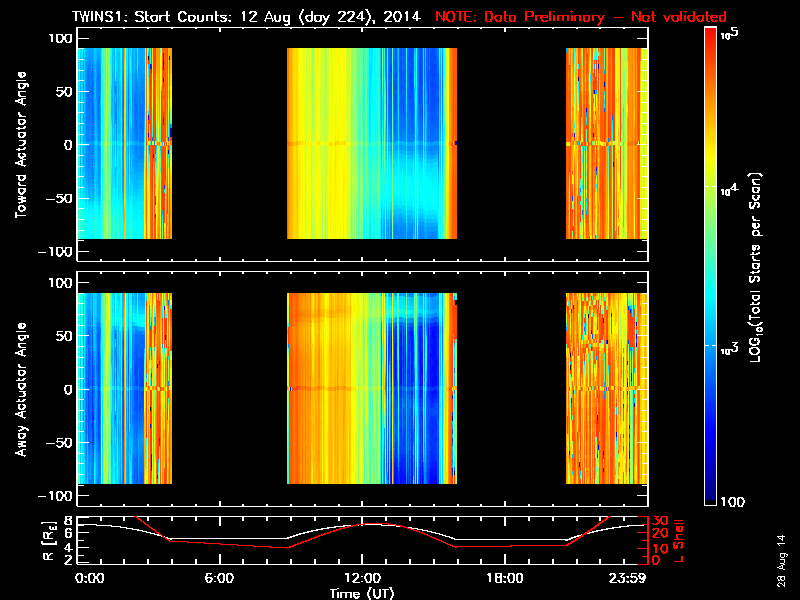Click the "12:00" time tick label
Viewport: 800px width, 600px height.
(362, 579)
